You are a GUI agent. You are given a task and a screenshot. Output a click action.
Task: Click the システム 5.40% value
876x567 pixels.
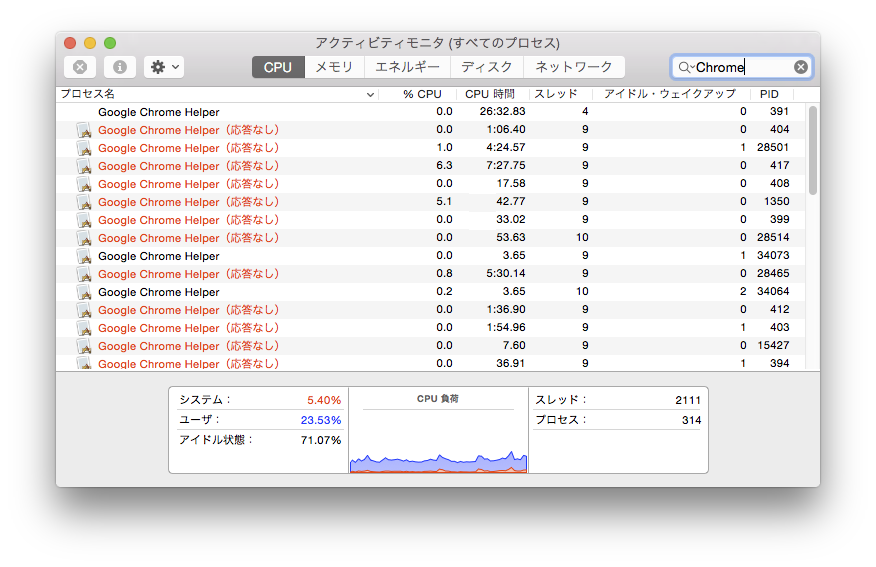324,401
